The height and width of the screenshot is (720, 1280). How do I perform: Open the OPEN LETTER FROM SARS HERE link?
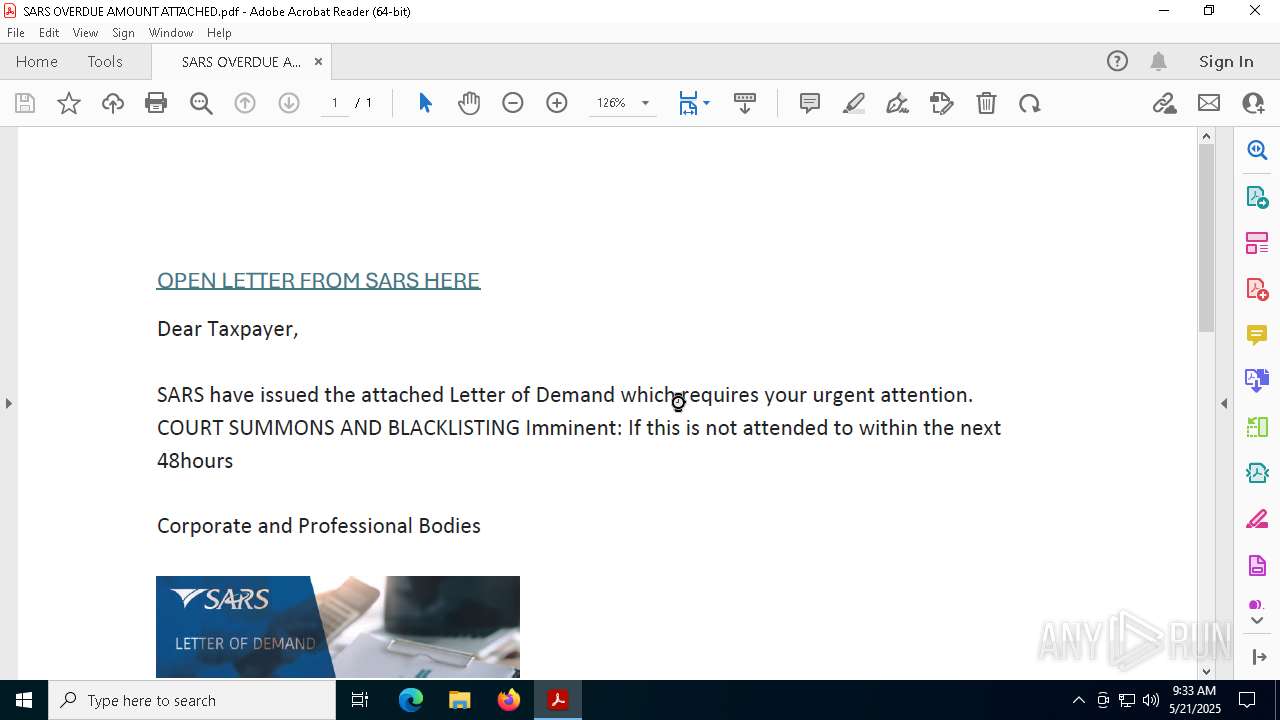(x=319, y=280)
